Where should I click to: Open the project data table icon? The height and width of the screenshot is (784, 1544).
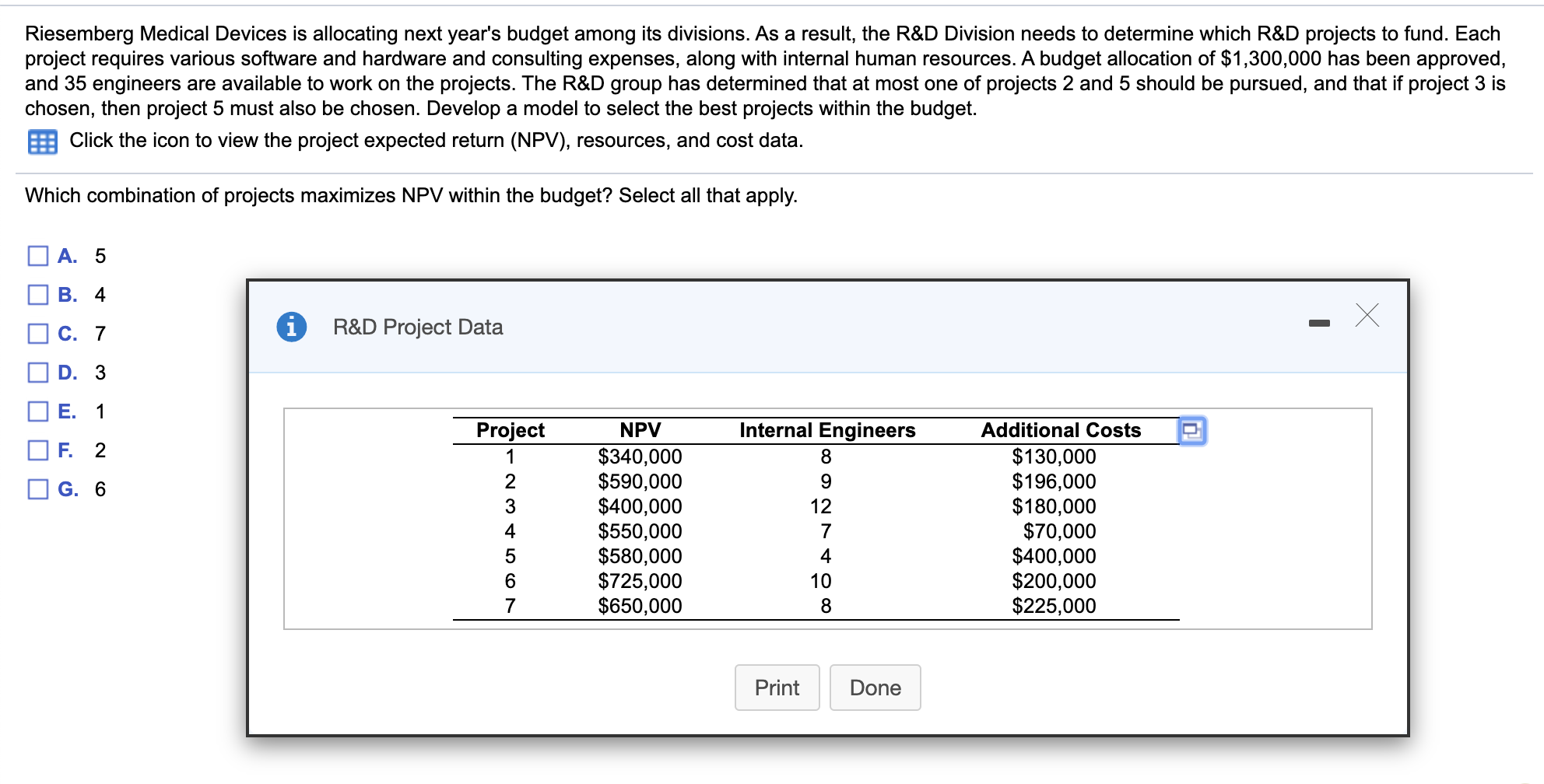[43, 142]
